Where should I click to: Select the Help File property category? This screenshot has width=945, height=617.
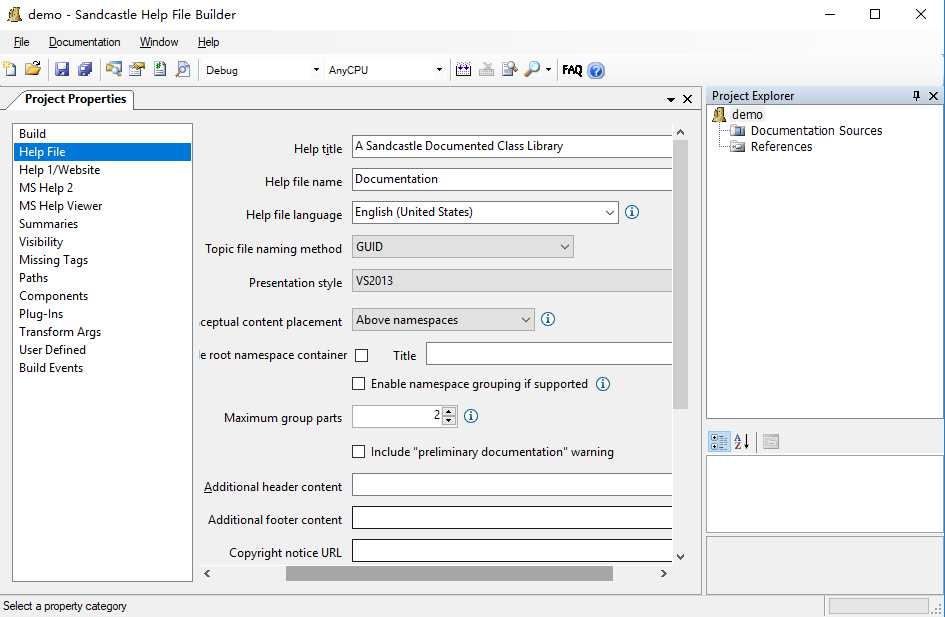[x=102, y=152]
